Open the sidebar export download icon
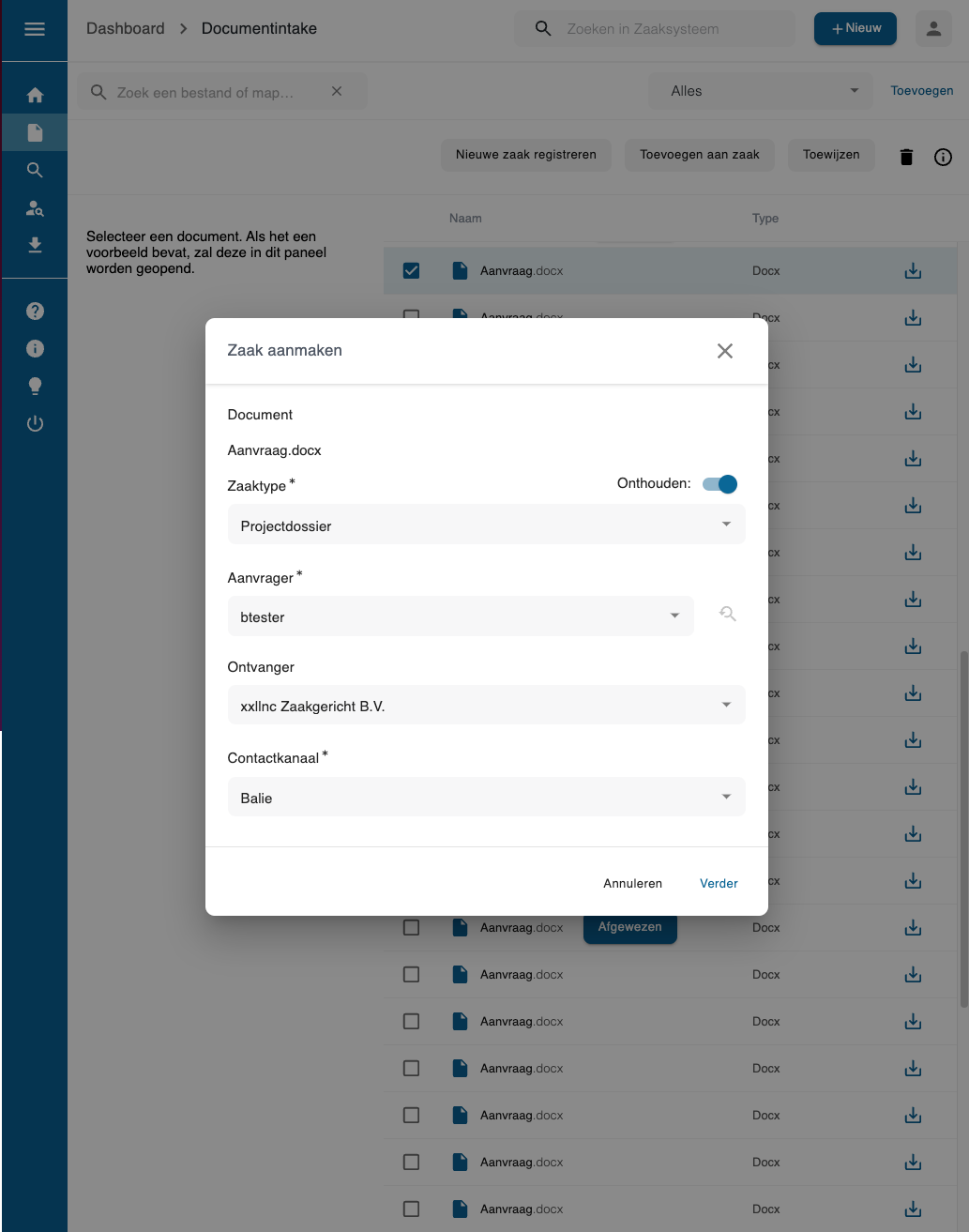This screenshot has width=969, height=1232. point(35,246)
